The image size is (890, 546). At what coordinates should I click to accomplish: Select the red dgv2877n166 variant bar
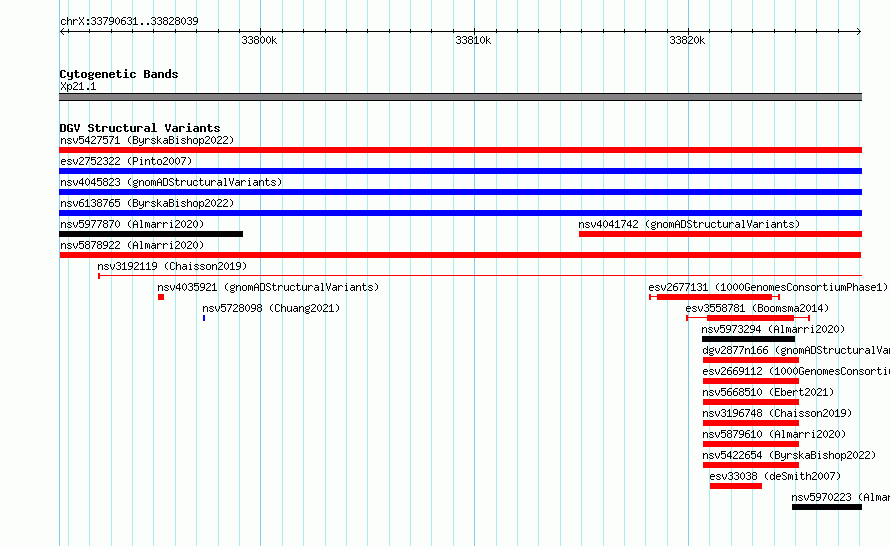[751, 360]
